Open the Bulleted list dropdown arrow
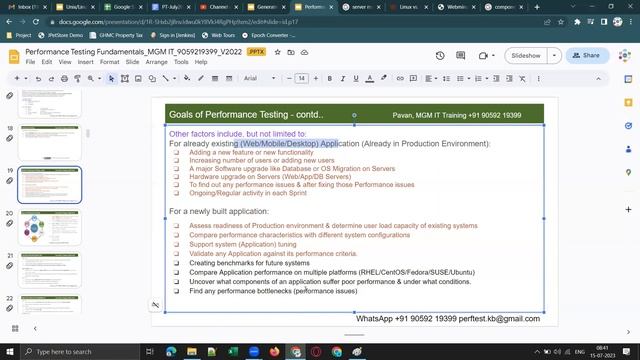The width and height of the screenshot is (640, 360). [x=469, y=78]
